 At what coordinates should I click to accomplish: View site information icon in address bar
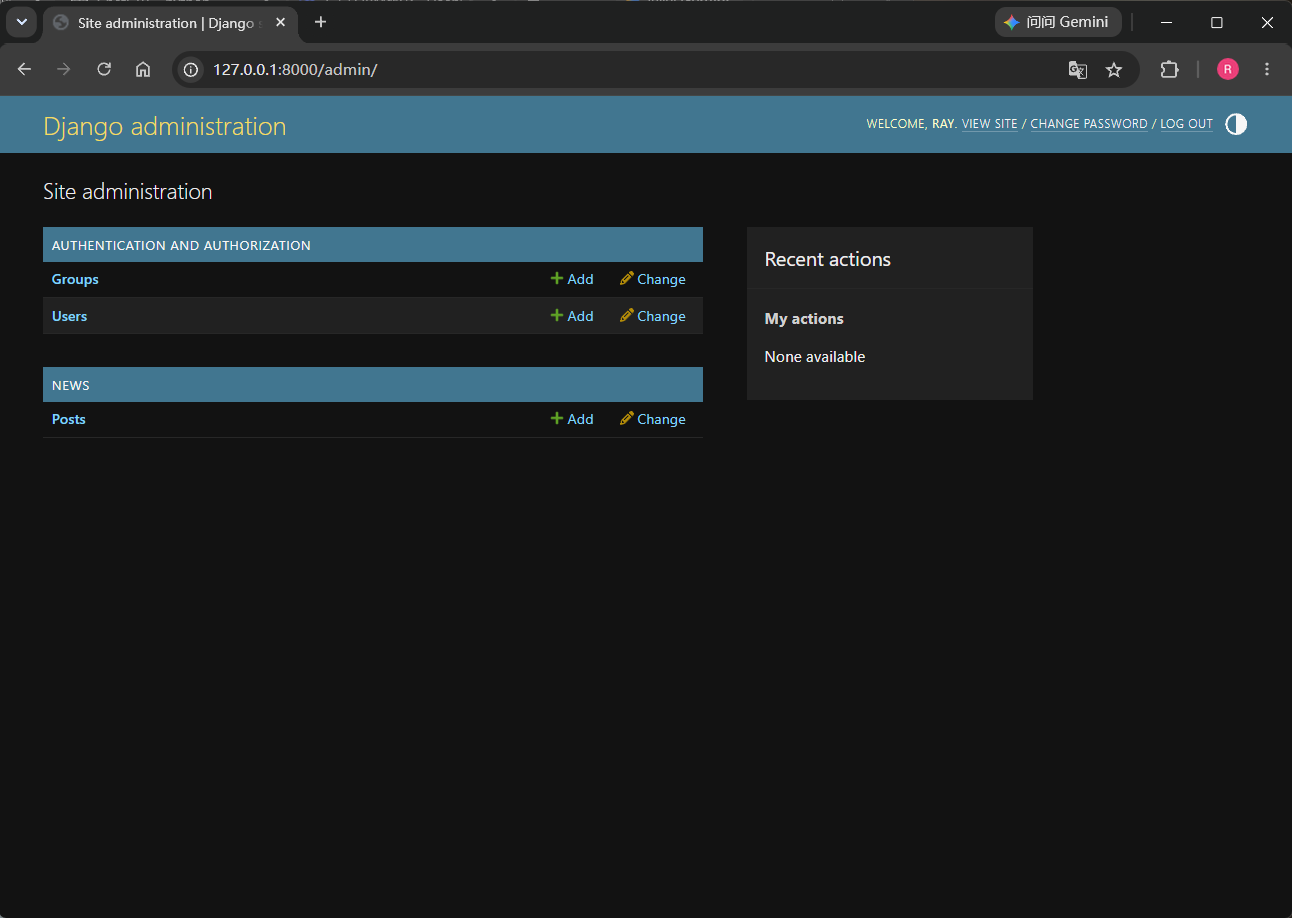[x=191, y=69]
